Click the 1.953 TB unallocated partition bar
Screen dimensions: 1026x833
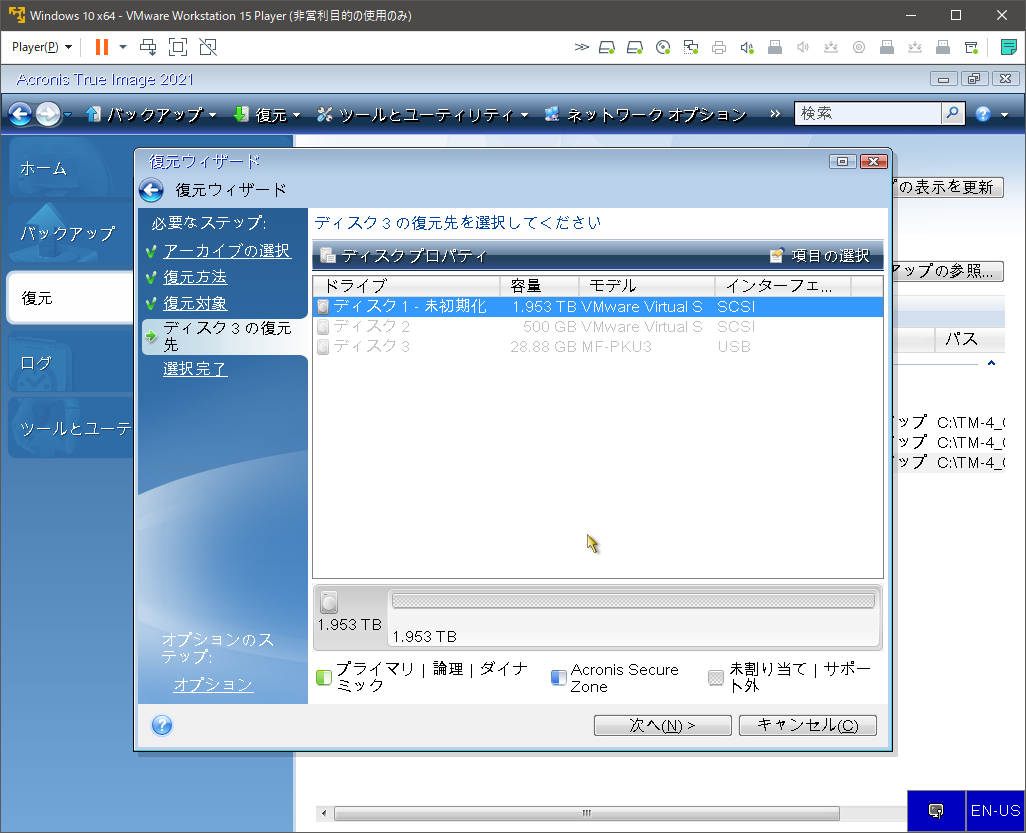pos(633,601)
